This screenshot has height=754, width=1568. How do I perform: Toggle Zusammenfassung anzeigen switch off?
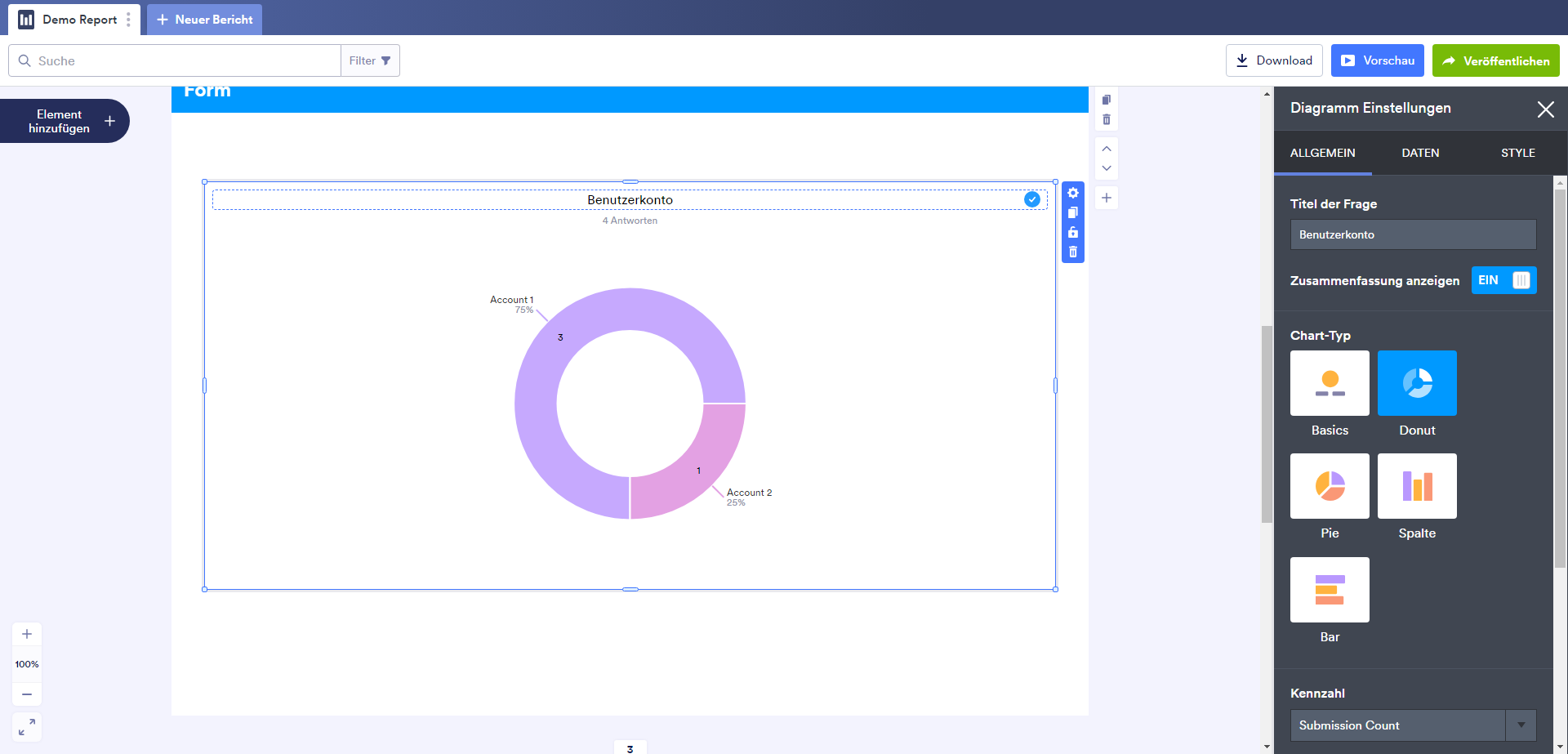tap(1503, 280)
